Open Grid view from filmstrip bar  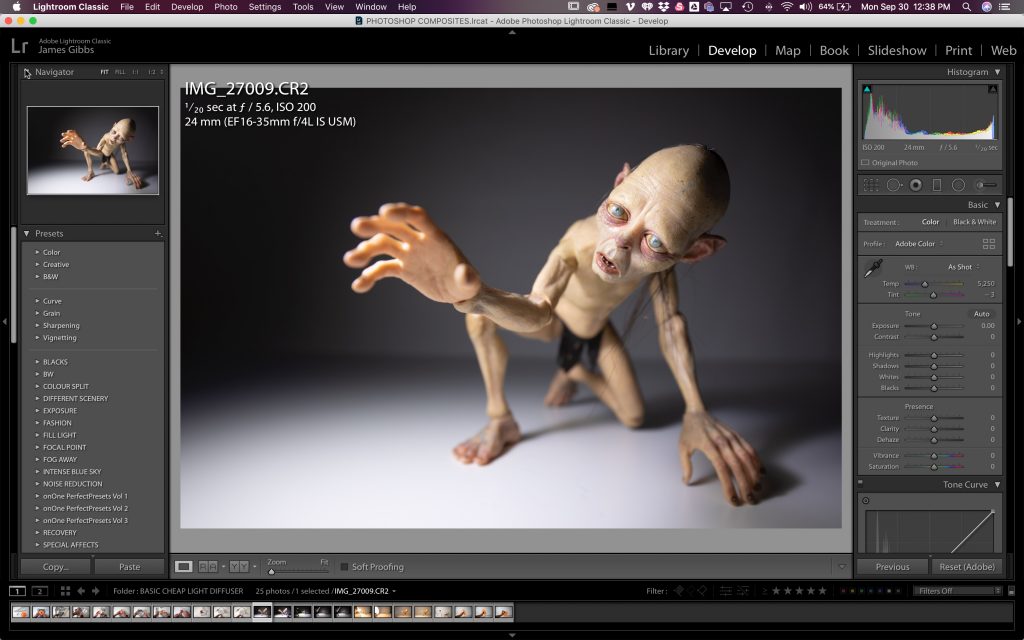pyautogui.click(x=65, y=591)
